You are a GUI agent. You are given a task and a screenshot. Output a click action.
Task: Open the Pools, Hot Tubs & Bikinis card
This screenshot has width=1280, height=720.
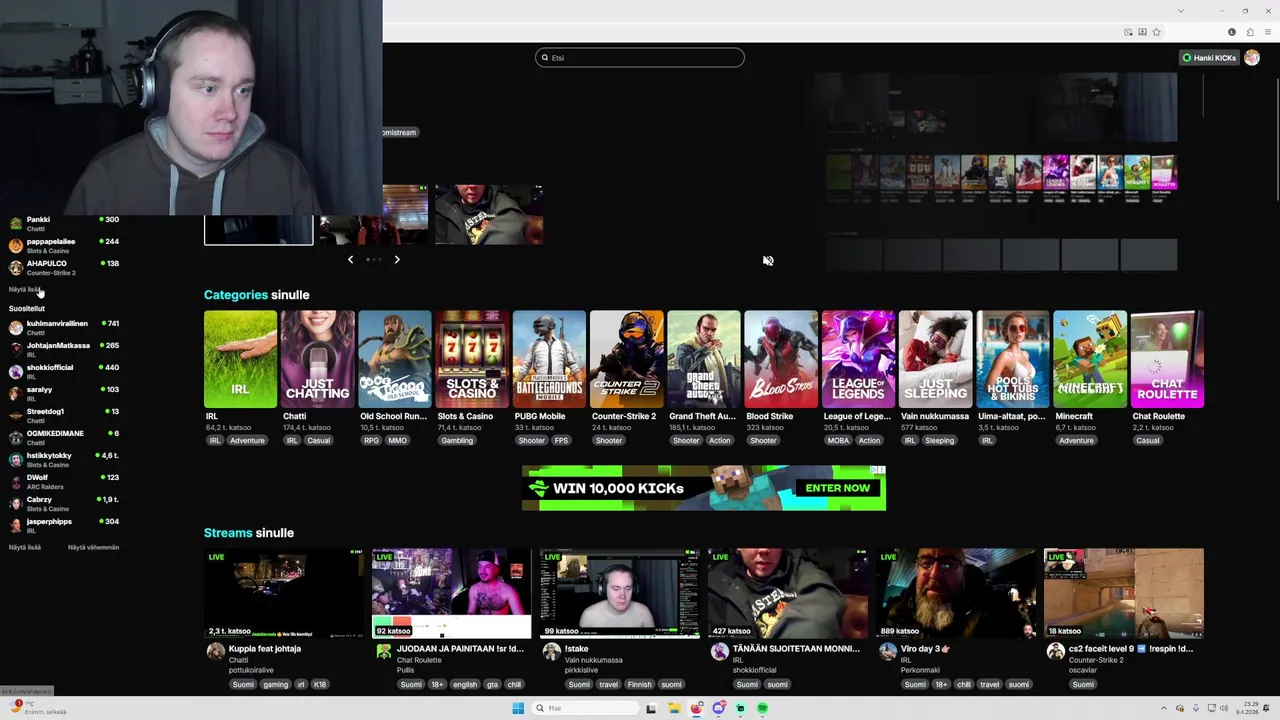[1012, 359]
